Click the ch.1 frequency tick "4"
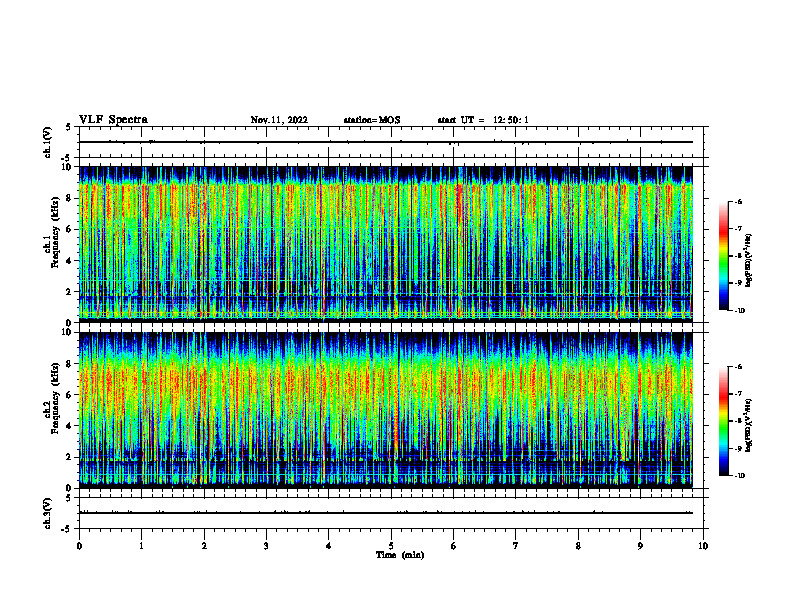 pos(69,261)
